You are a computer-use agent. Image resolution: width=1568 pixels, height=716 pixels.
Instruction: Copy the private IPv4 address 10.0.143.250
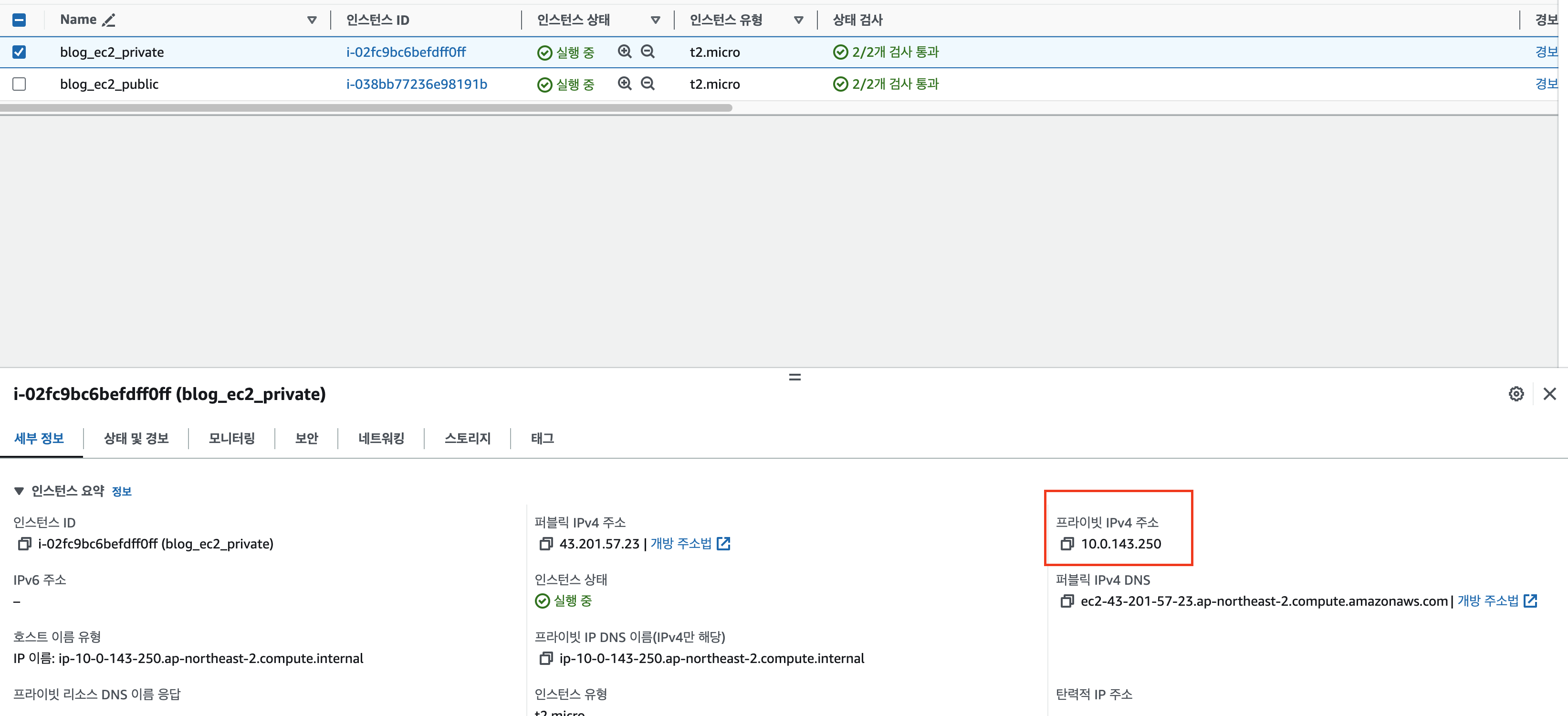click(x=1066, y=544)
